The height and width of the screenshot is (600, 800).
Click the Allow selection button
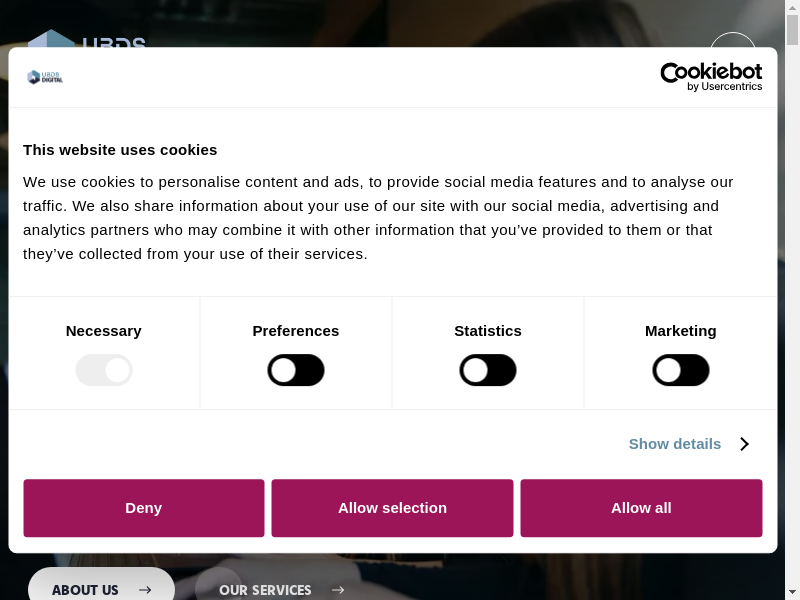392,508
